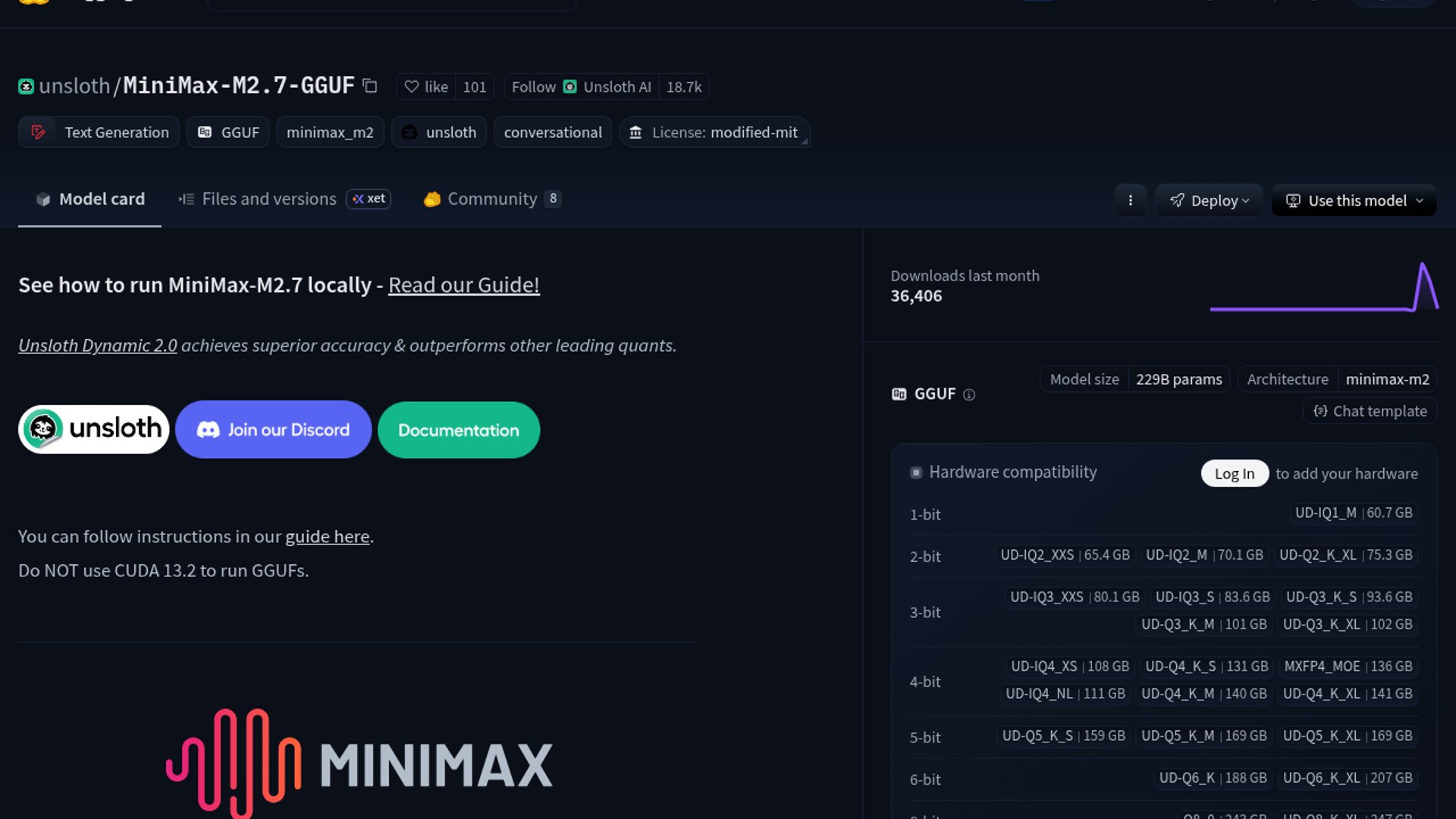Screen dimensions: 1456x819
Task: Click the Text Generation tag icon
Action: click(38, 132)
